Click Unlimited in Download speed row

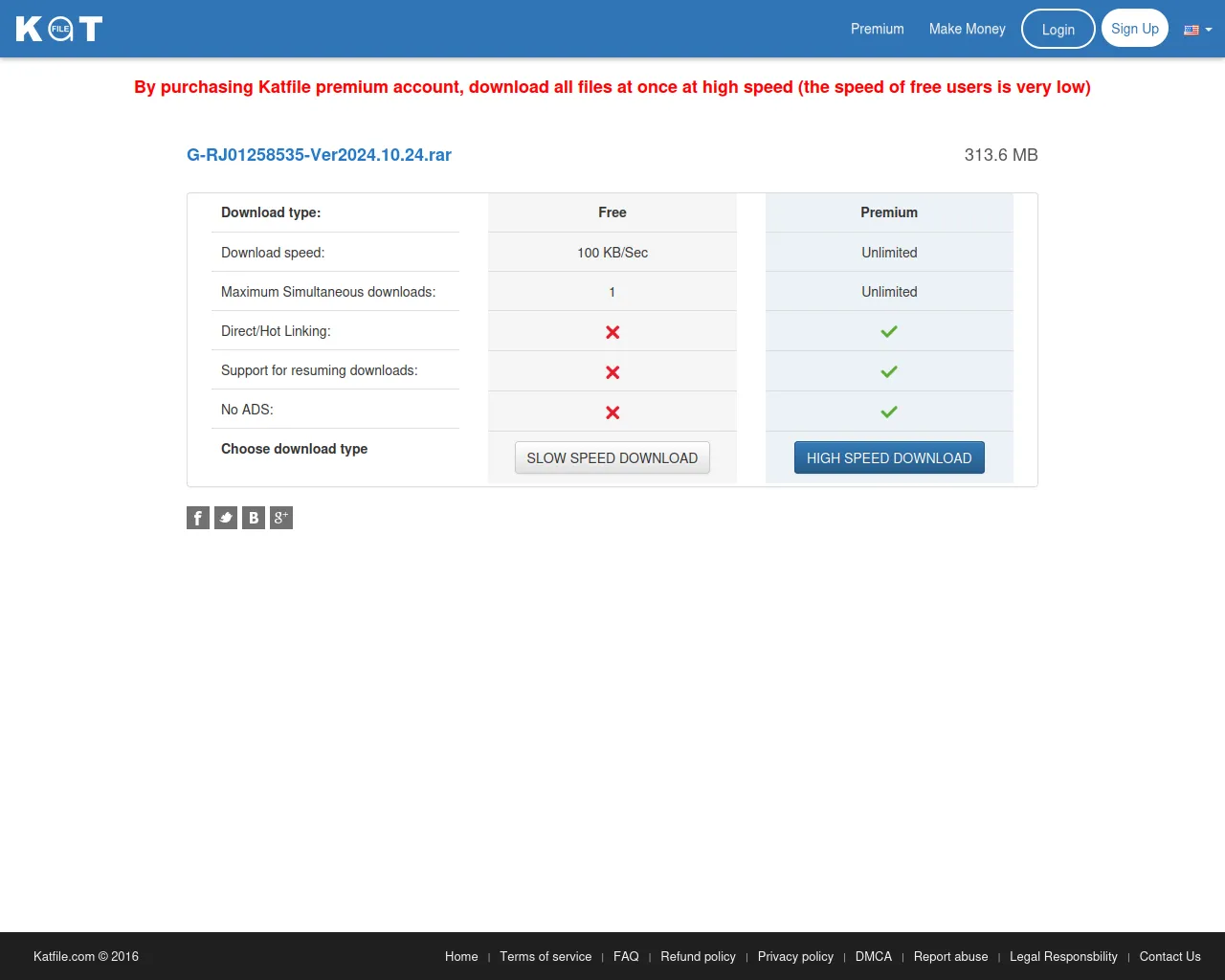(889, 253)
